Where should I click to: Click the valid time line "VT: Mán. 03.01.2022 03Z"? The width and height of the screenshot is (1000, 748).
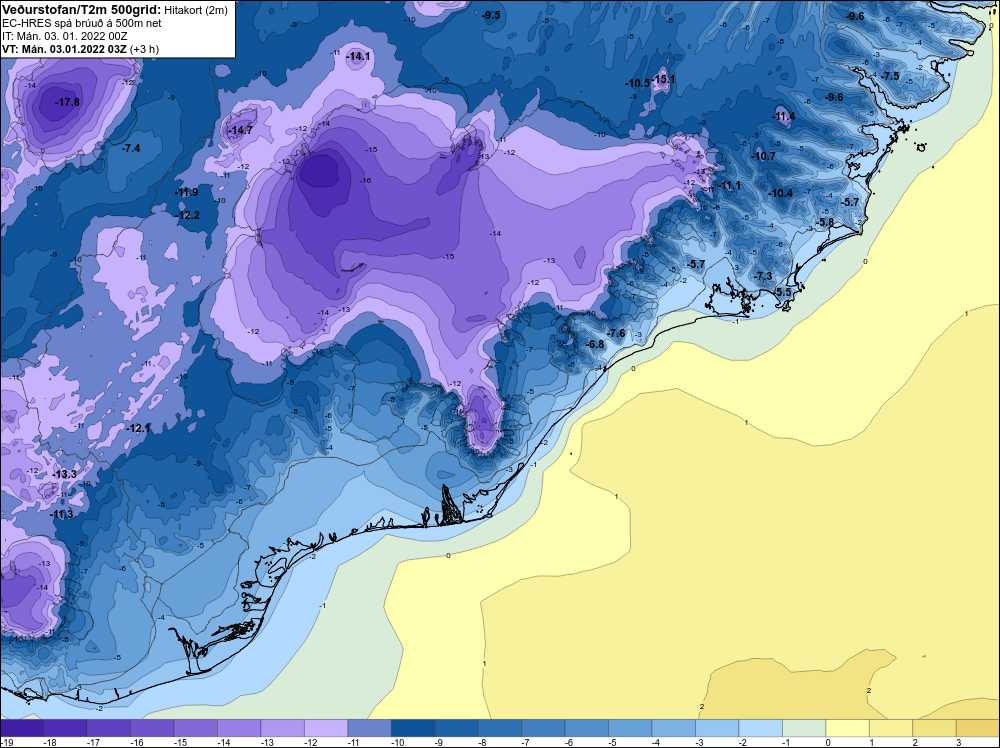pos(64,49)
